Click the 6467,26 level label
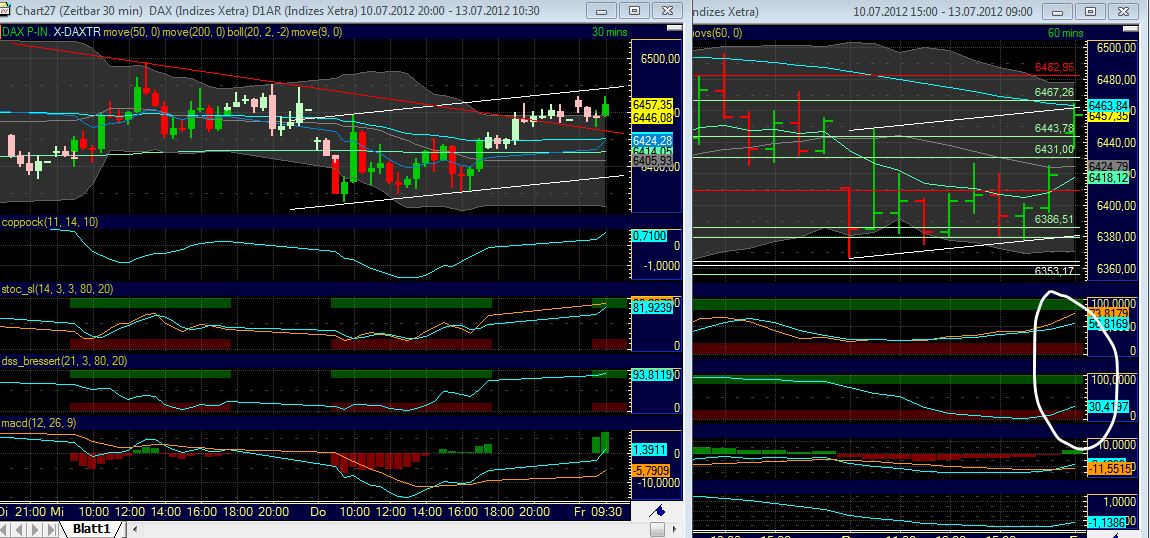Viewport: 1150px width, 538px height. (x=1054, y=92)
